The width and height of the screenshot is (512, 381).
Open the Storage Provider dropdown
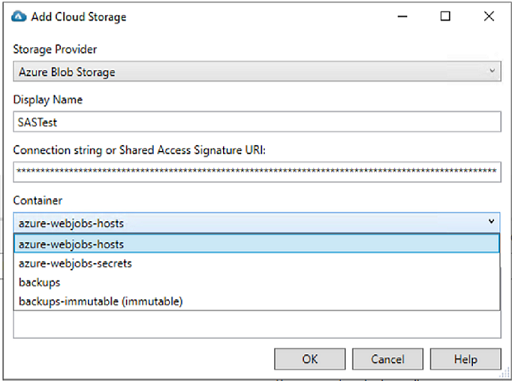(x=257, y=71)
